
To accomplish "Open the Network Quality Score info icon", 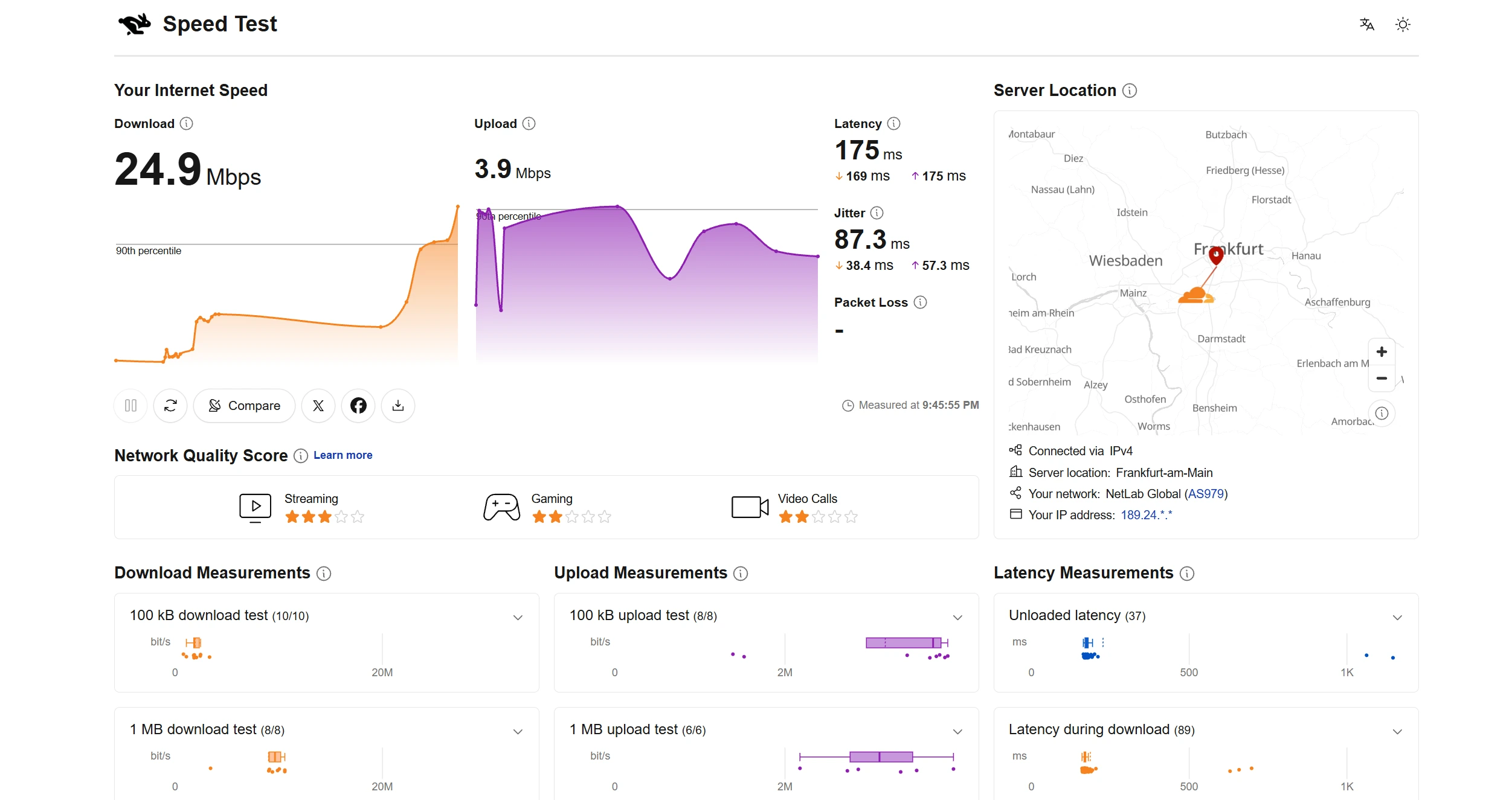I will pyautogui.click(x=301, y=456).
